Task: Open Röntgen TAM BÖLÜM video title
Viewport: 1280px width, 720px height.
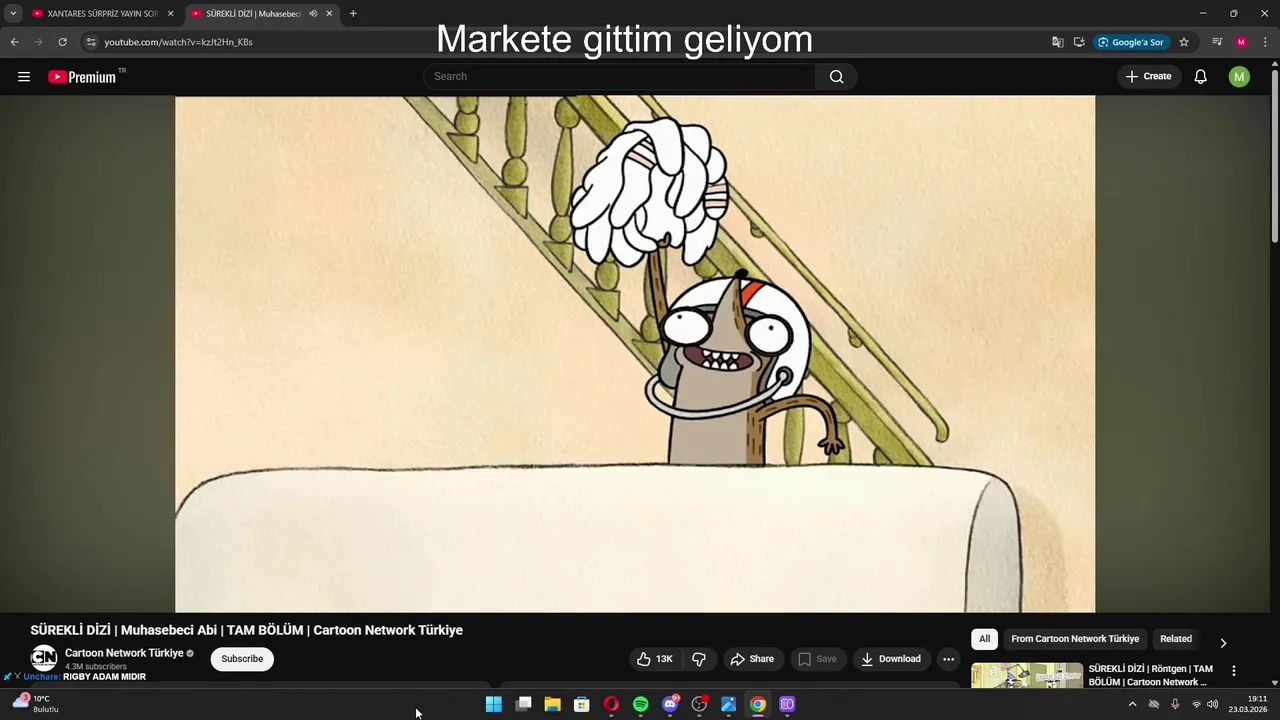Action: tap(1151, 675)
